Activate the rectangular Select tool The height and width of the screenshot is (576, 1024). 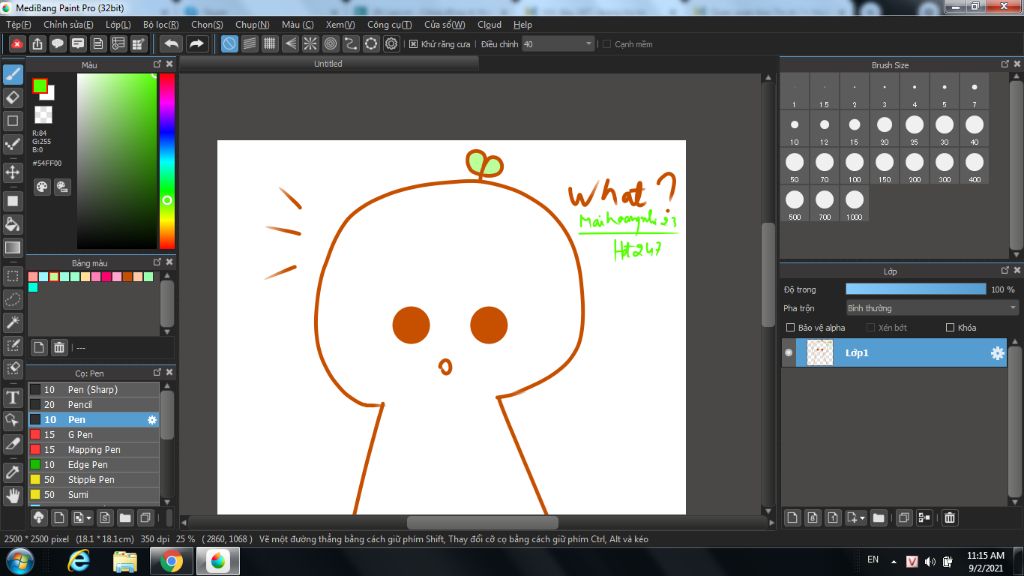(x=13, y=276)
